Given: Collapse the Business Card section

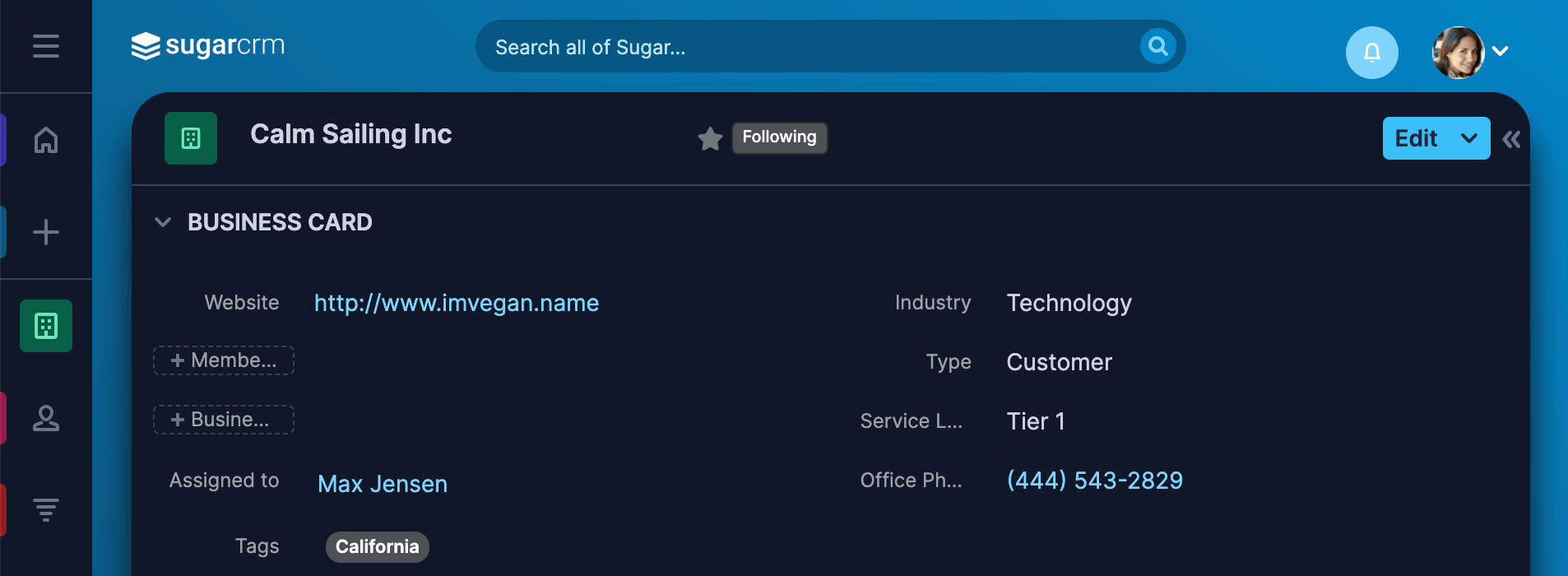Looking at the screenshot, I should pyautogui.click(x=163, y=222).
